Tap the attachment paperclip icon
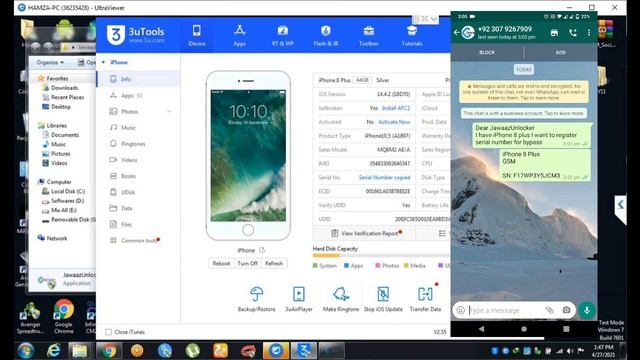 pyautogui.click(x=549, y=311)
